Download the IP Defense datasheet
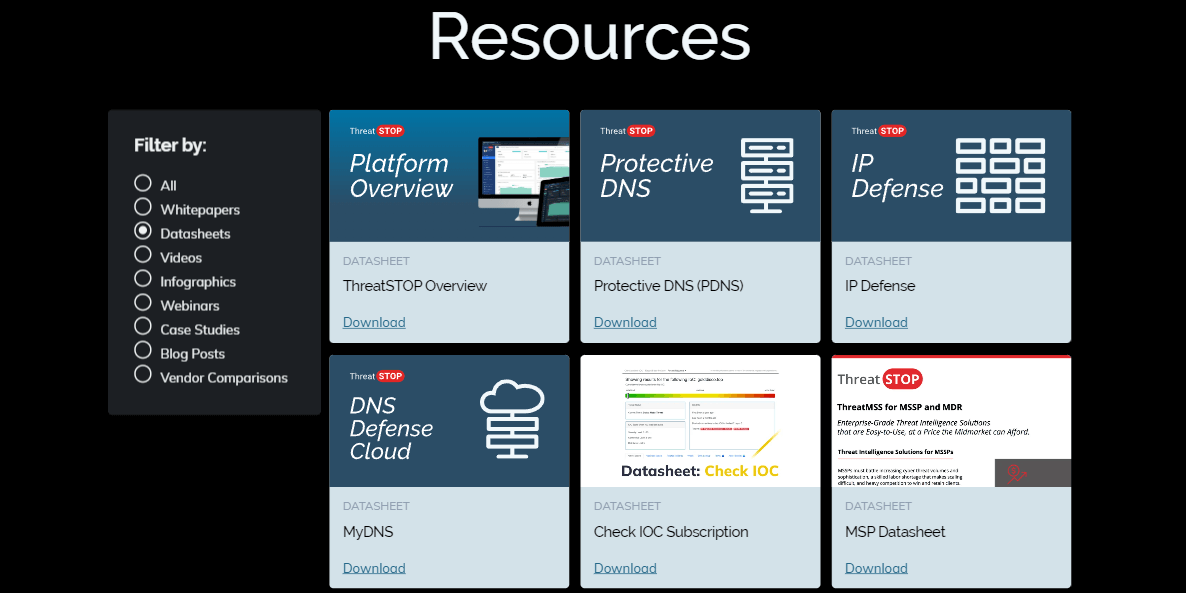This screenshot has height=593, width=1186. (876, 322)
